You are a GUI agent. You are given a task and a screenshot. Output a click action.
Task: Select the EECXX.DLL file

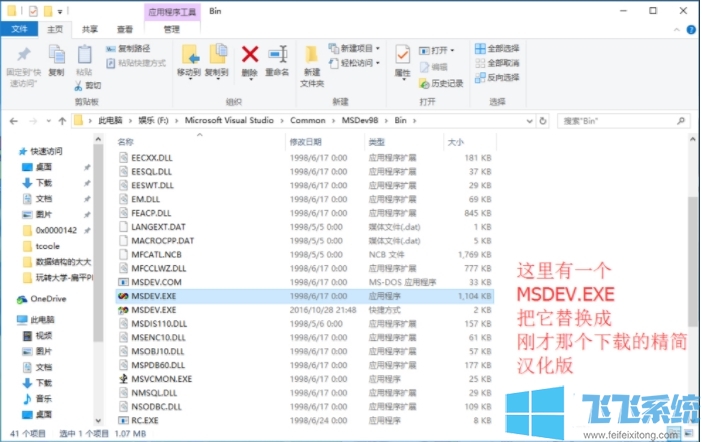pos(304,158)
